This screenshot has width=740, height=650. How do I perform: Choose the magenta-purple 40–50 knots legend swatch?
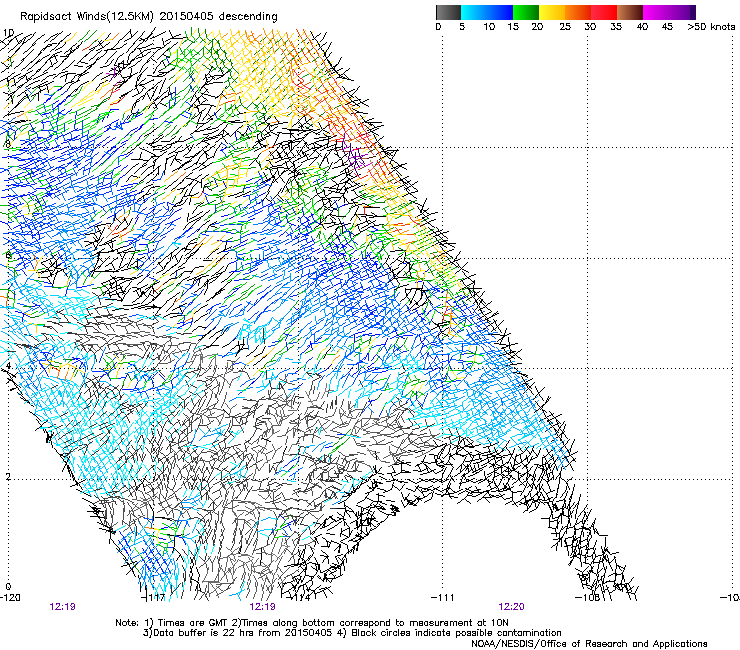[669, 12]
